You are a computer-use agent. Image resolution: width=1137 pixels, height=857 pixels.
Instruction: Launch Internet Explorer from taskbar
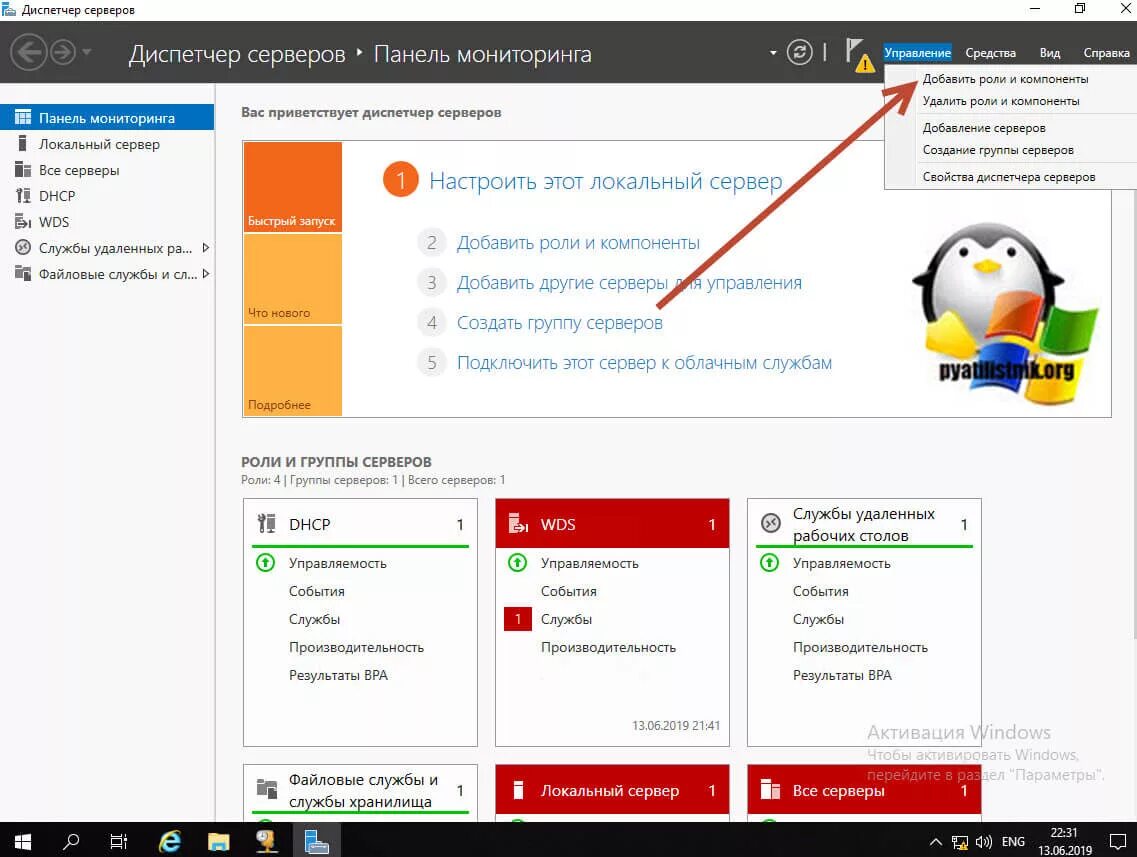pos(170,841)
